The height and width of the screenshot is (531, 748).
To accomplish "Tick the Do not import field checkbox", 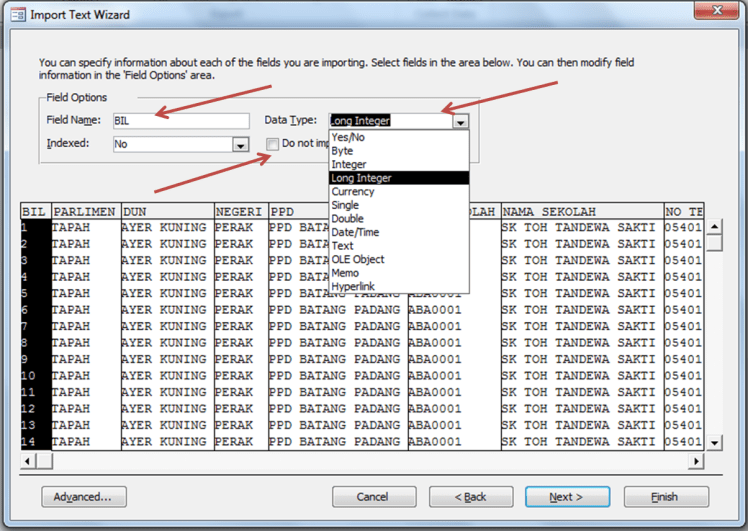I will [x=272, y=144].
